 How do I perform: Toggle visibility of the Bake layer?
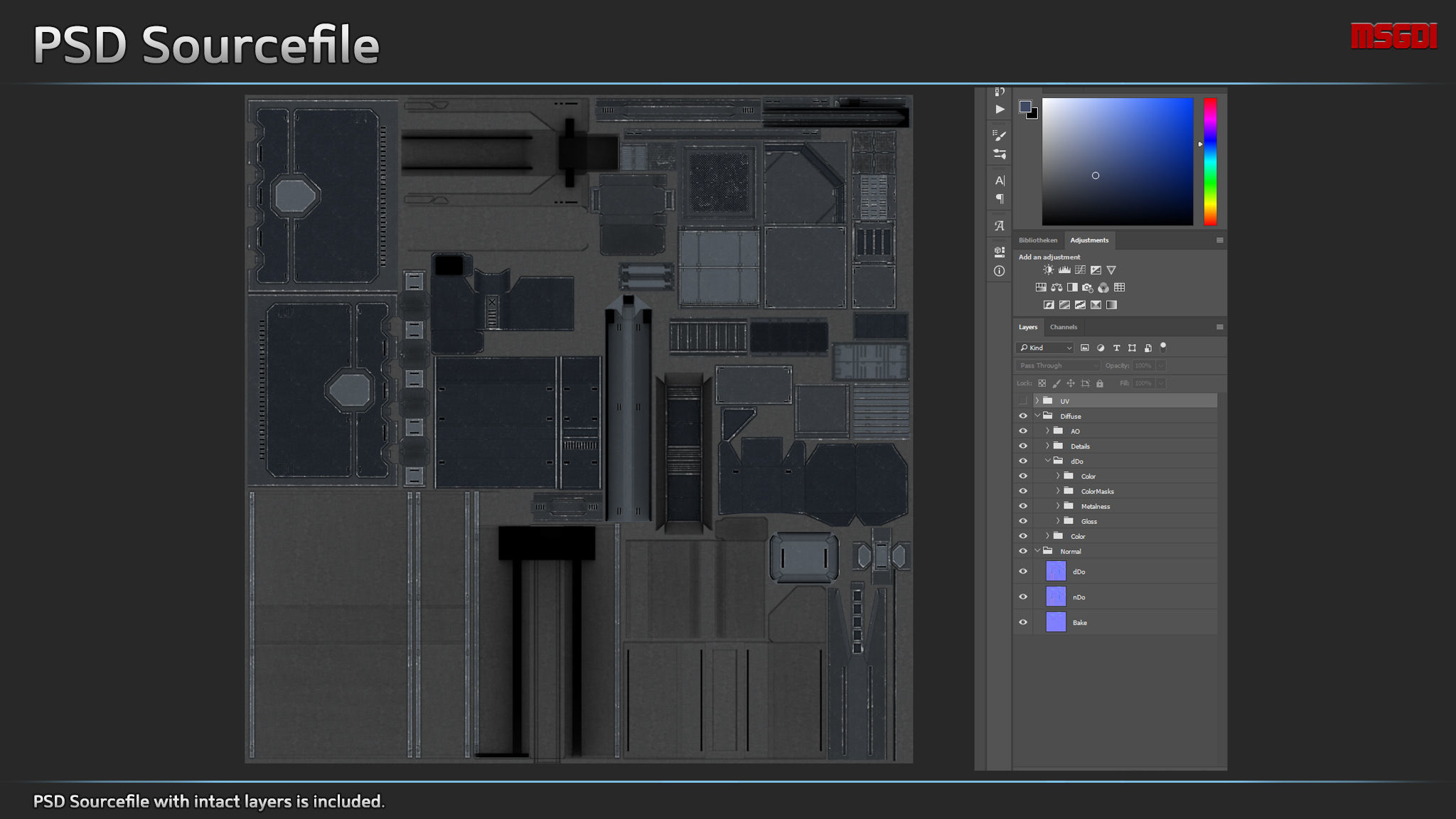pyautogui.click(x=1023, y=622)
